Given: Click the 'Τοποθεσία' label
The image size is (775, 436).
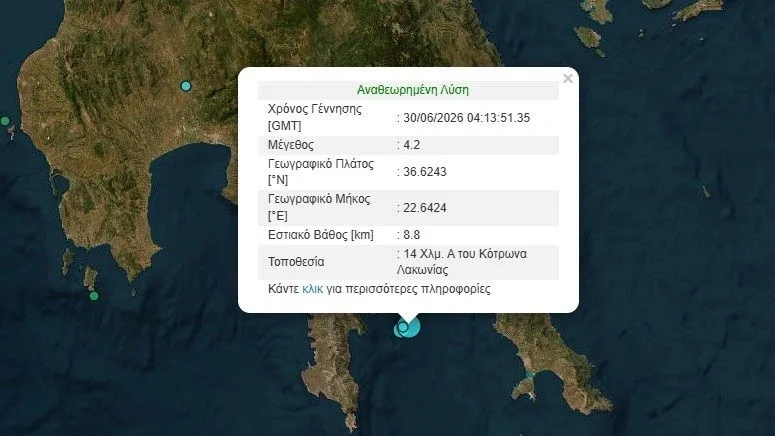Looking at the screenshot, I should (x=296, y=262).
